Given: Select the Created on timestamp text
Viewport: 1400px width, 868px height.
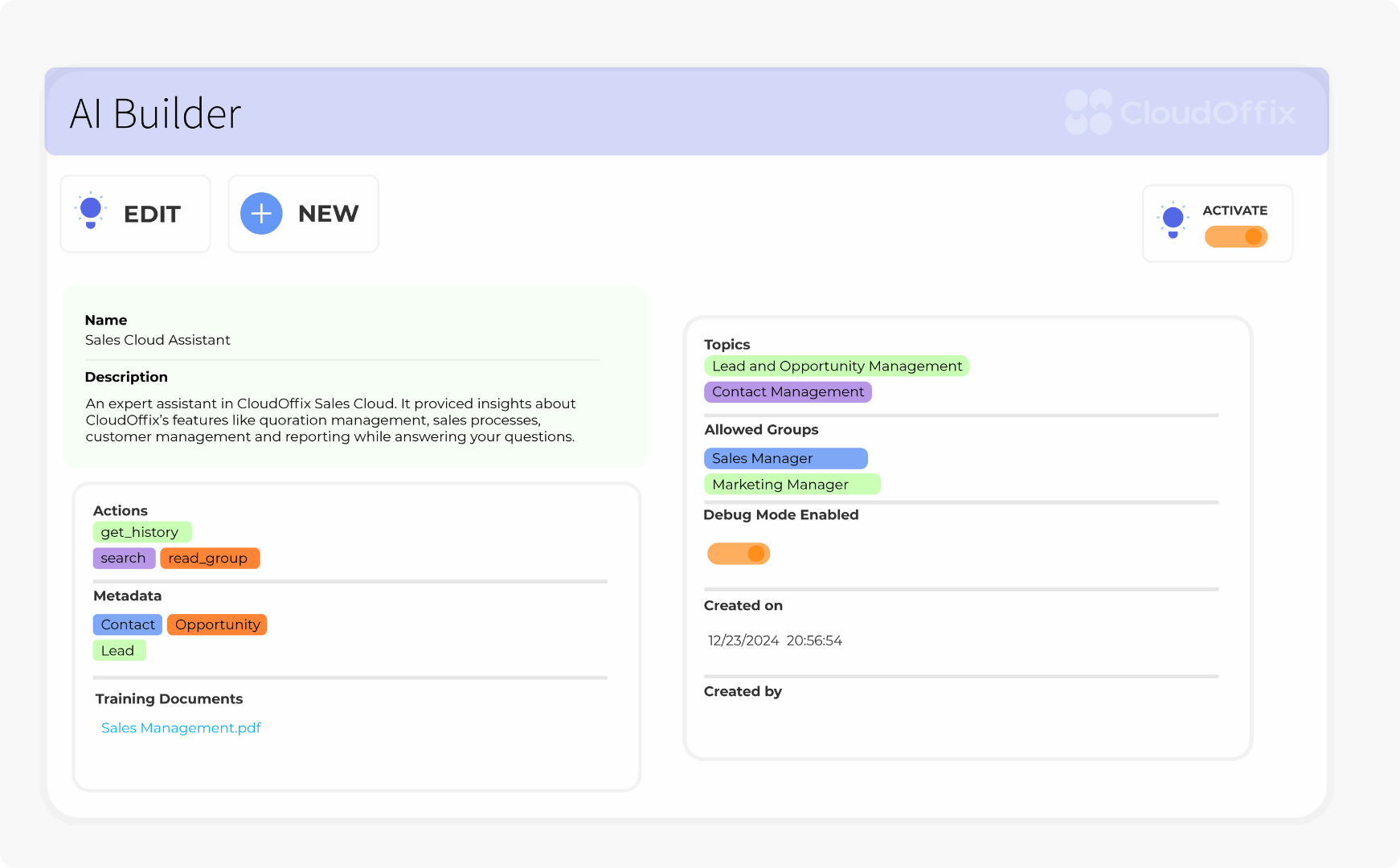Looking at the screenshot, I should (774, 640).
